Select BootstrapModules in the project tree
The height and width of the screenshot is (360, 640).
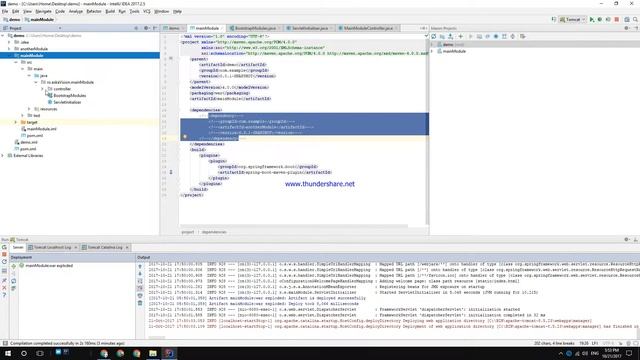tap(69, 96)
